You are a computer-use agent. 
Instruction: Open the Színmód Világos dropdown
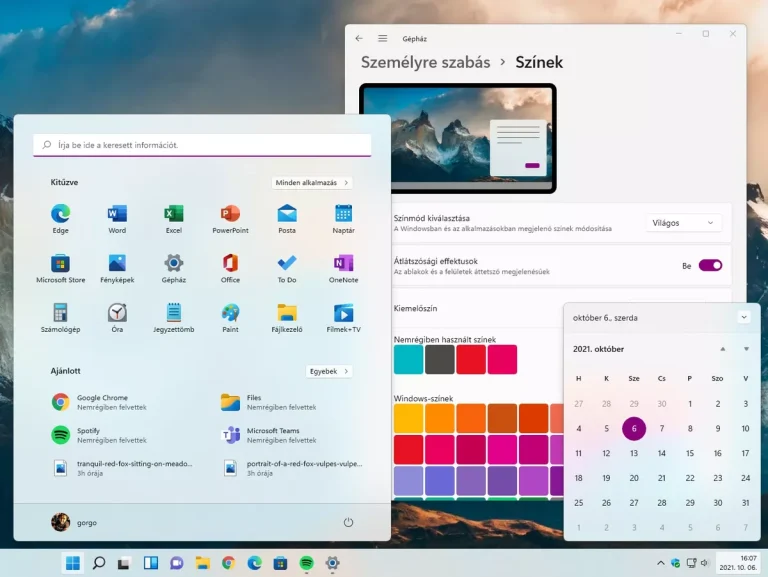pos(683,223)
